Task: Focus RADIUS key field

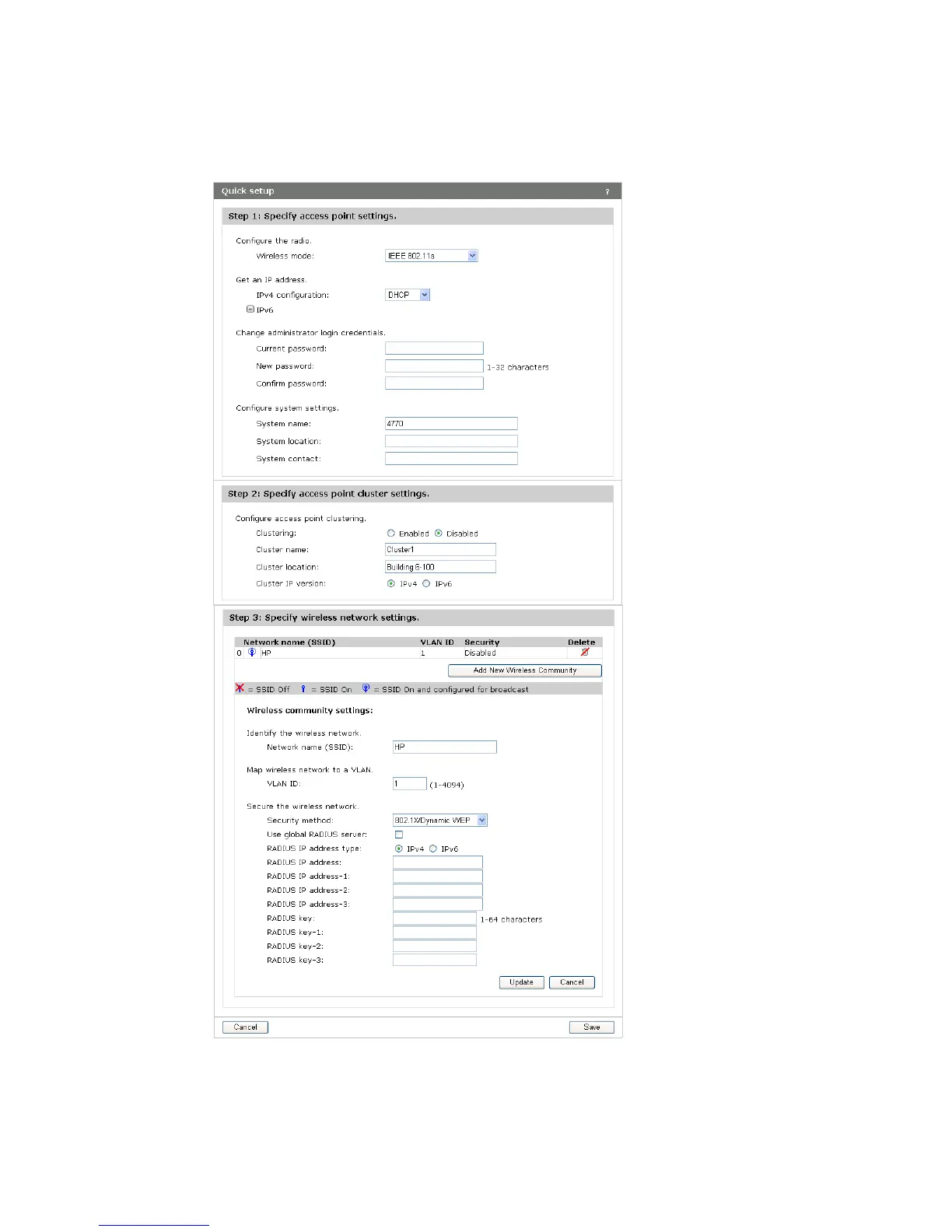Action: [x=434, y=919]
